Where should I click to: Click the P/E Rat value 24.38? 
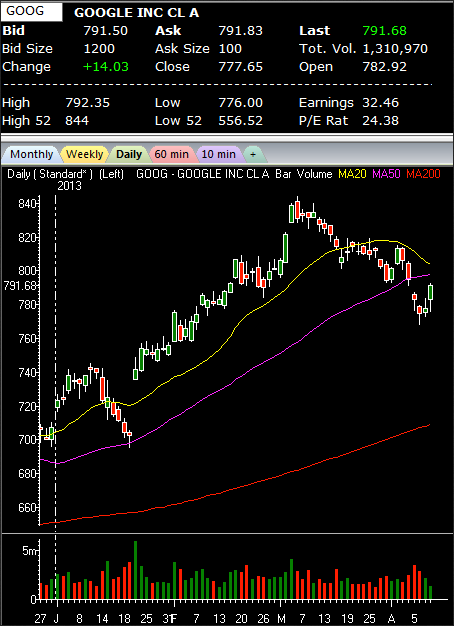tap(381, 121)
